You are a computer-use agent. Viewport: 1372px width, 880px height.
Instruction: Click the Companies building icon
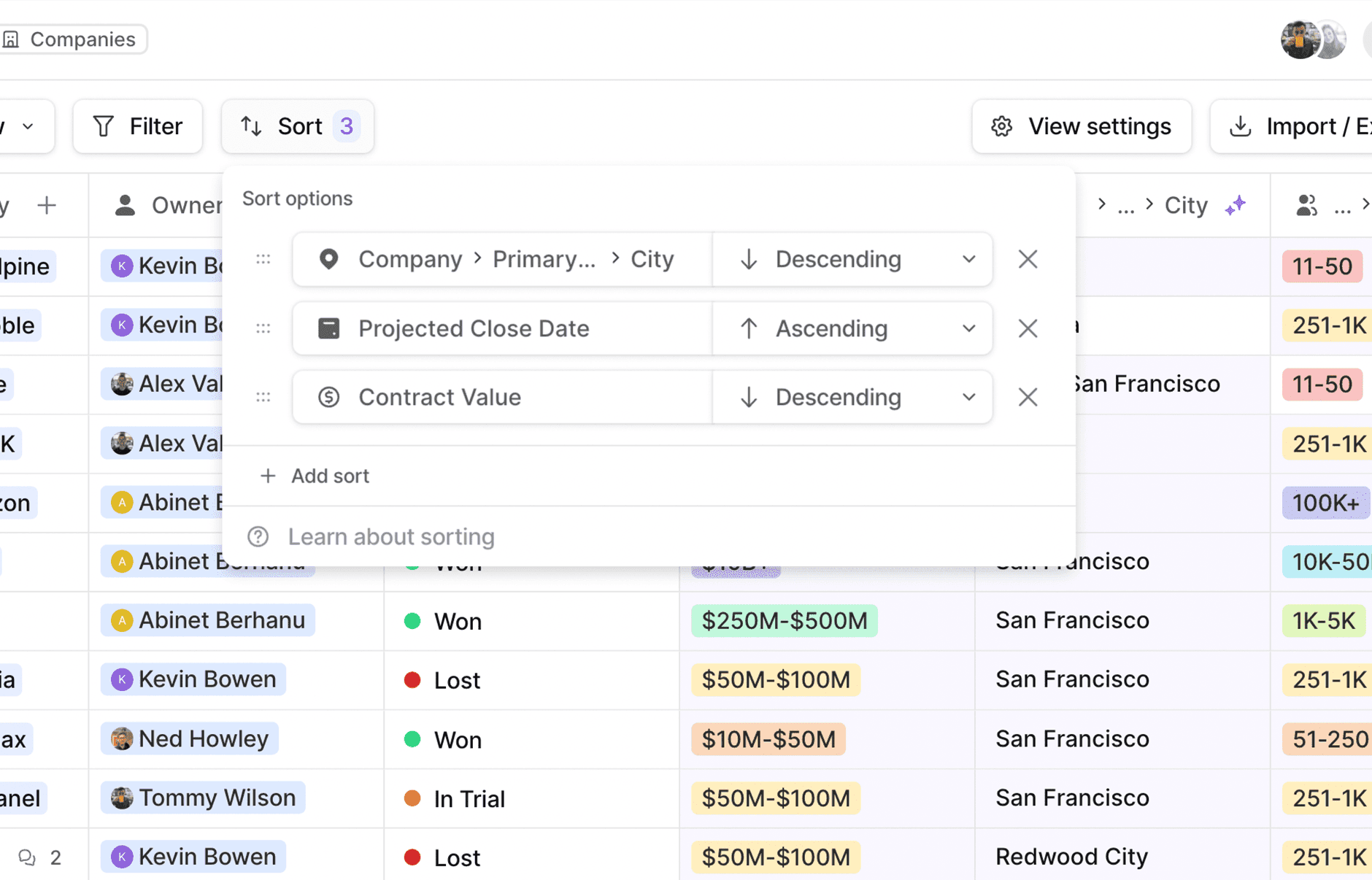click(x=10, y=39)
